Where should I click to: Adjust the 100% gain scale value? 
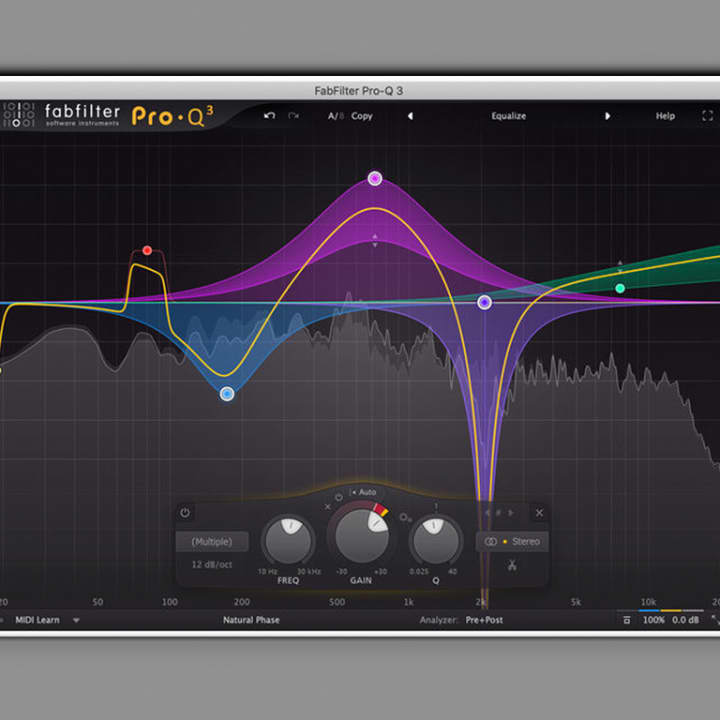click(653, 620)
